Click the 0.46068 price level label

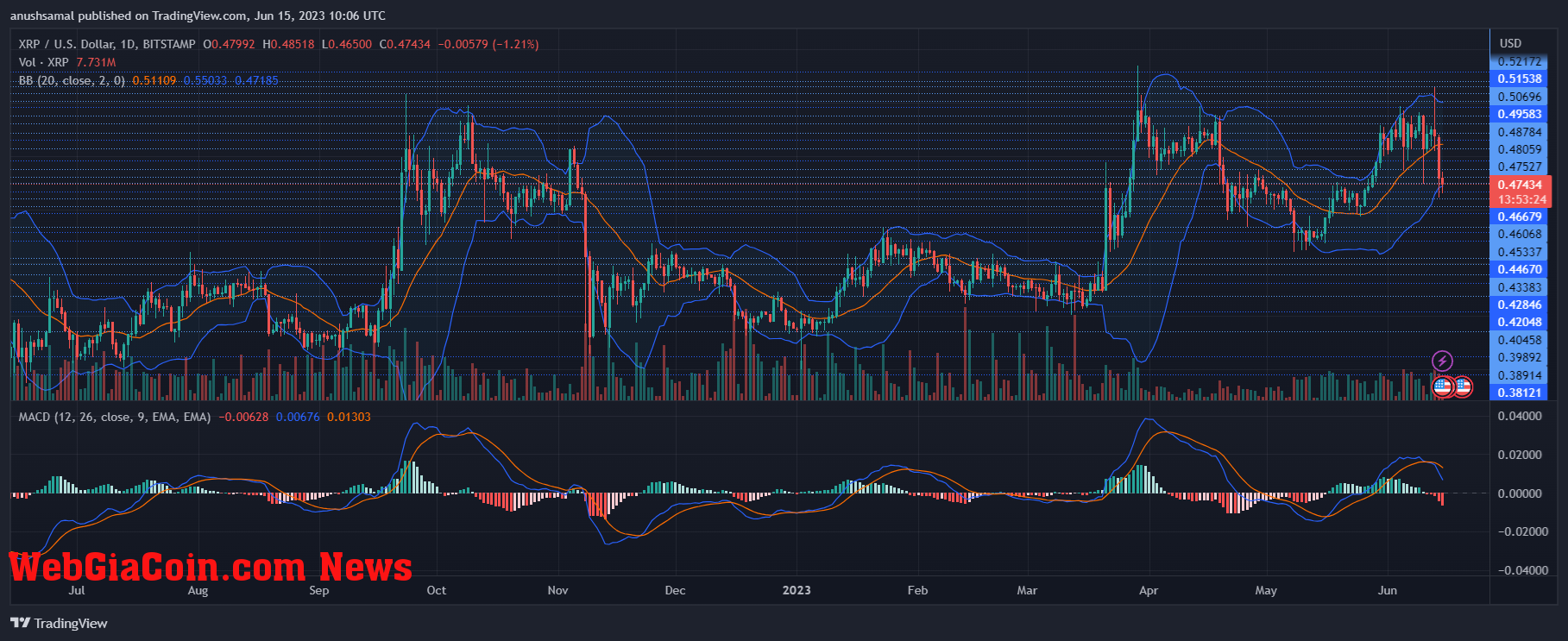point(1519,234)
